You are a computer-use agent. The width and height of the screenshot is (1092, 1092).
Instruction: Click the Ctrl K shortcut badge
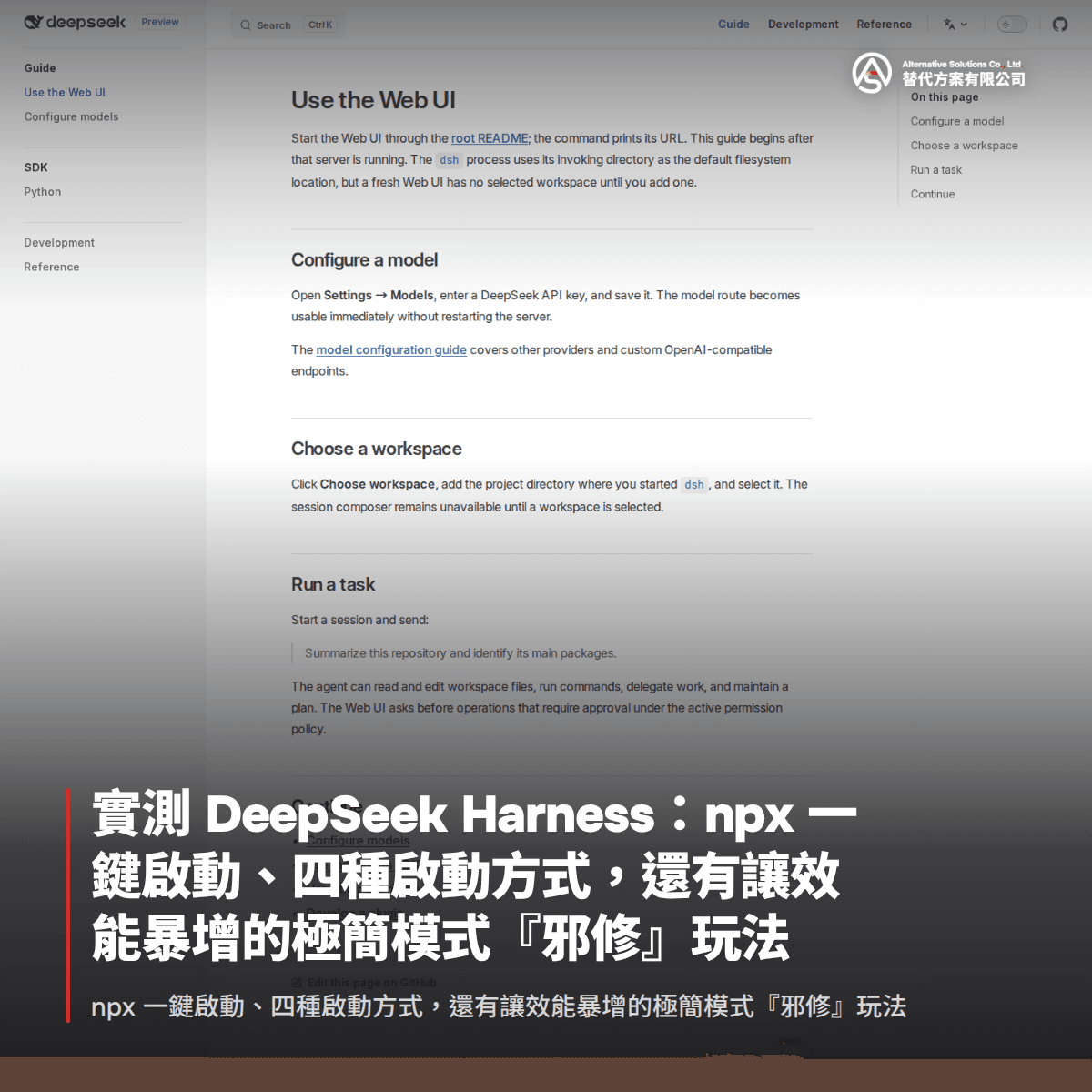point(320,25)
